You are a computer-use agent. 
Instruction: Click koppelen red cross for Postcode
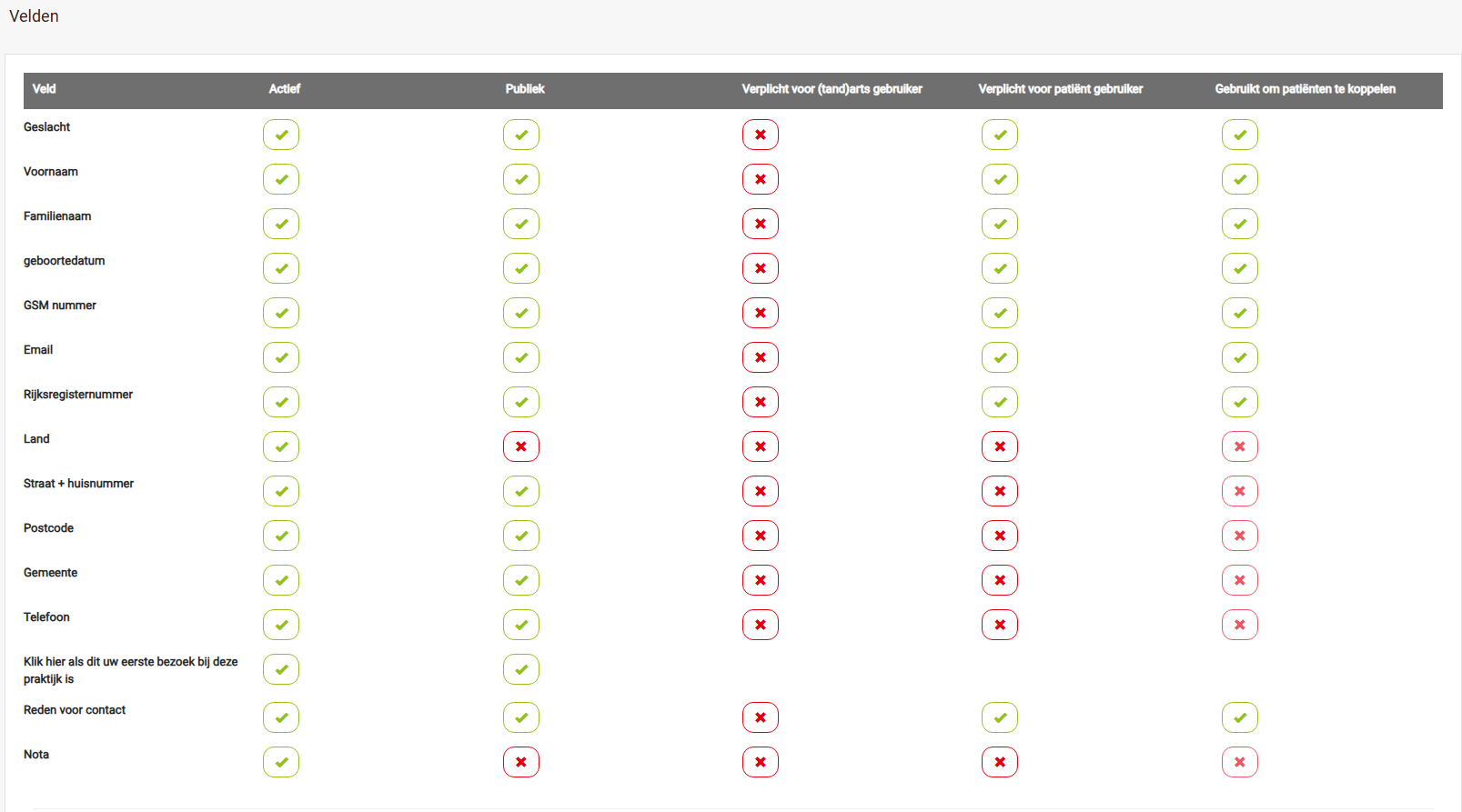(1240, 536)
